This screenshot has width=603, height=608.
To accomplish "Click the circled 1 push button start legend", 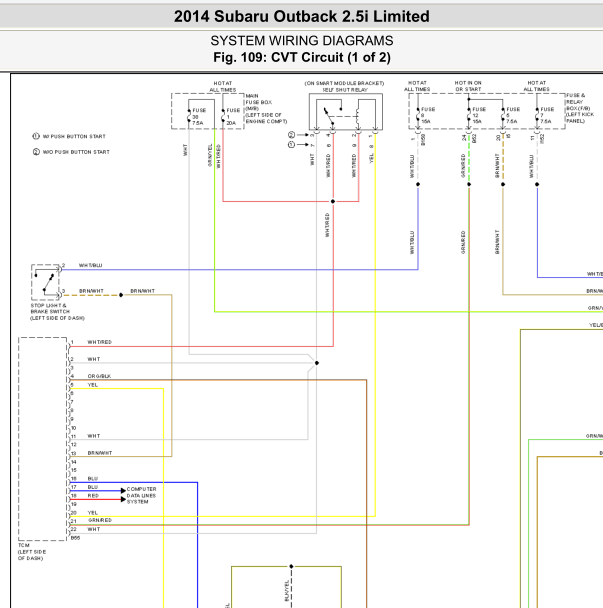I will [69, 136].
